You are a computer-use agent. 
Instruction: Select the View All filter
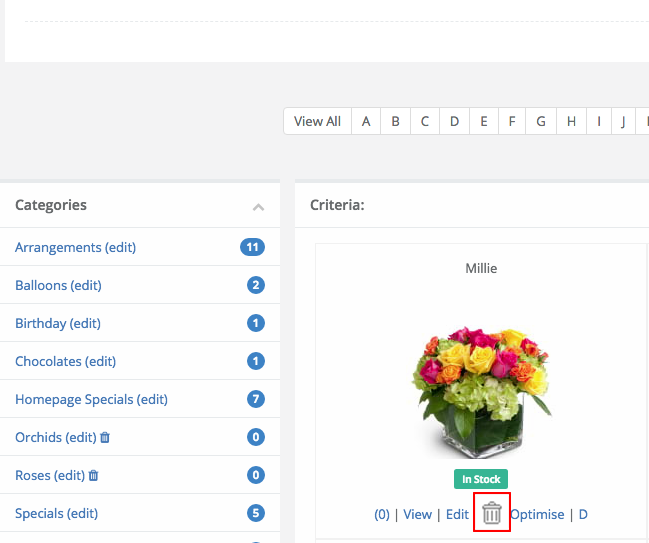click(317, 121)
